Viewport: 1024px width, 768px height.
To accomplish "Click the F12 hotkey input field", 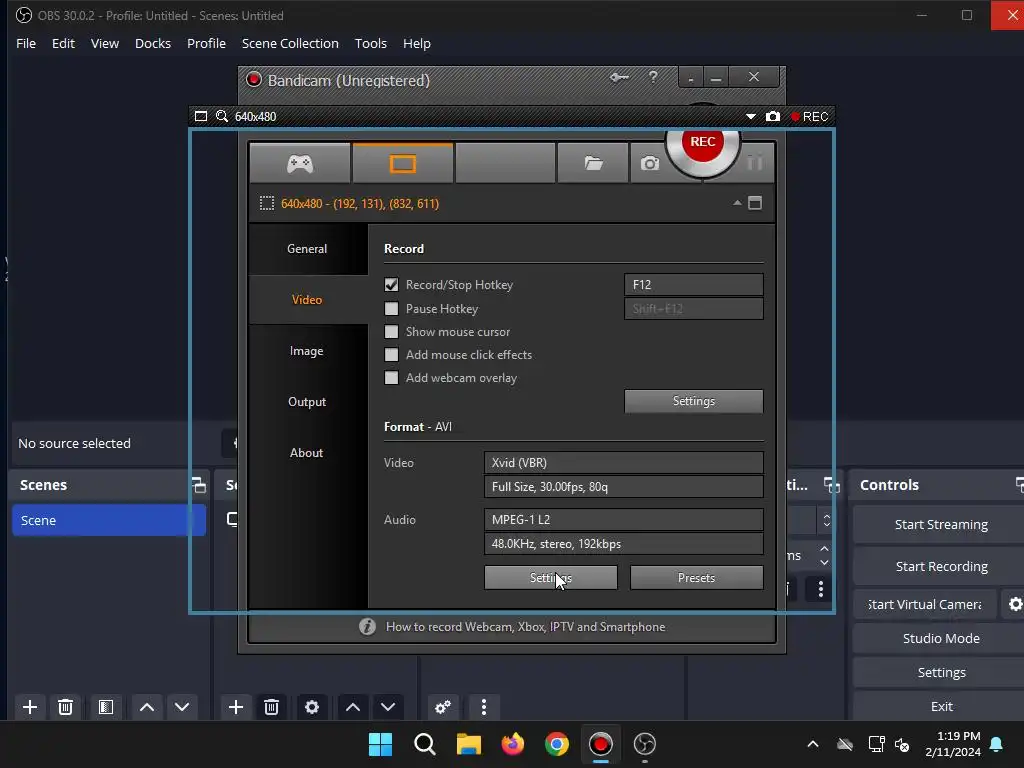I will (x=694, y=285).
